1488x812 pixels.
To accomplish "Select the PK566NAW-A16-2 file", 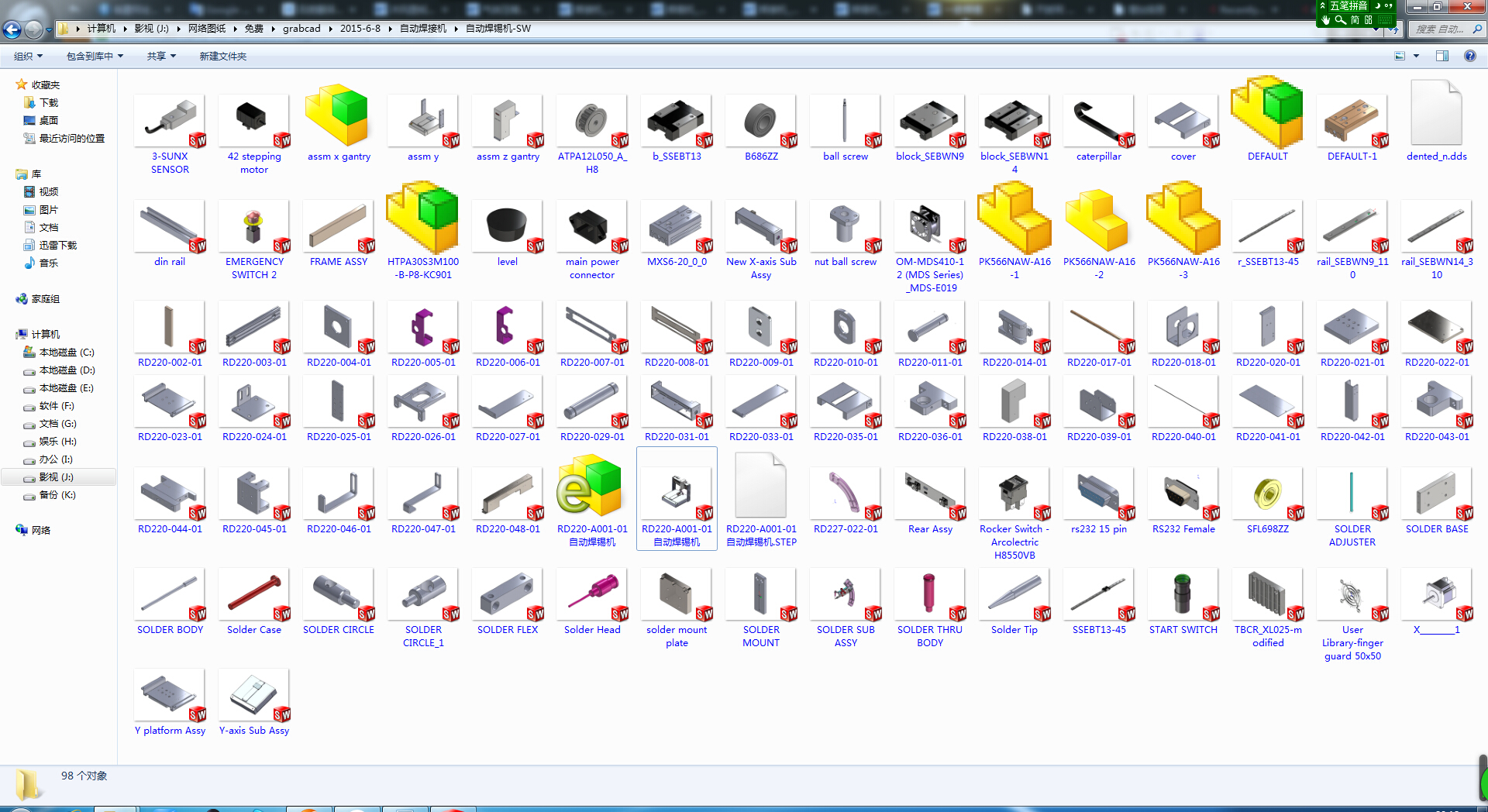I will click(x=1099, y=232).
